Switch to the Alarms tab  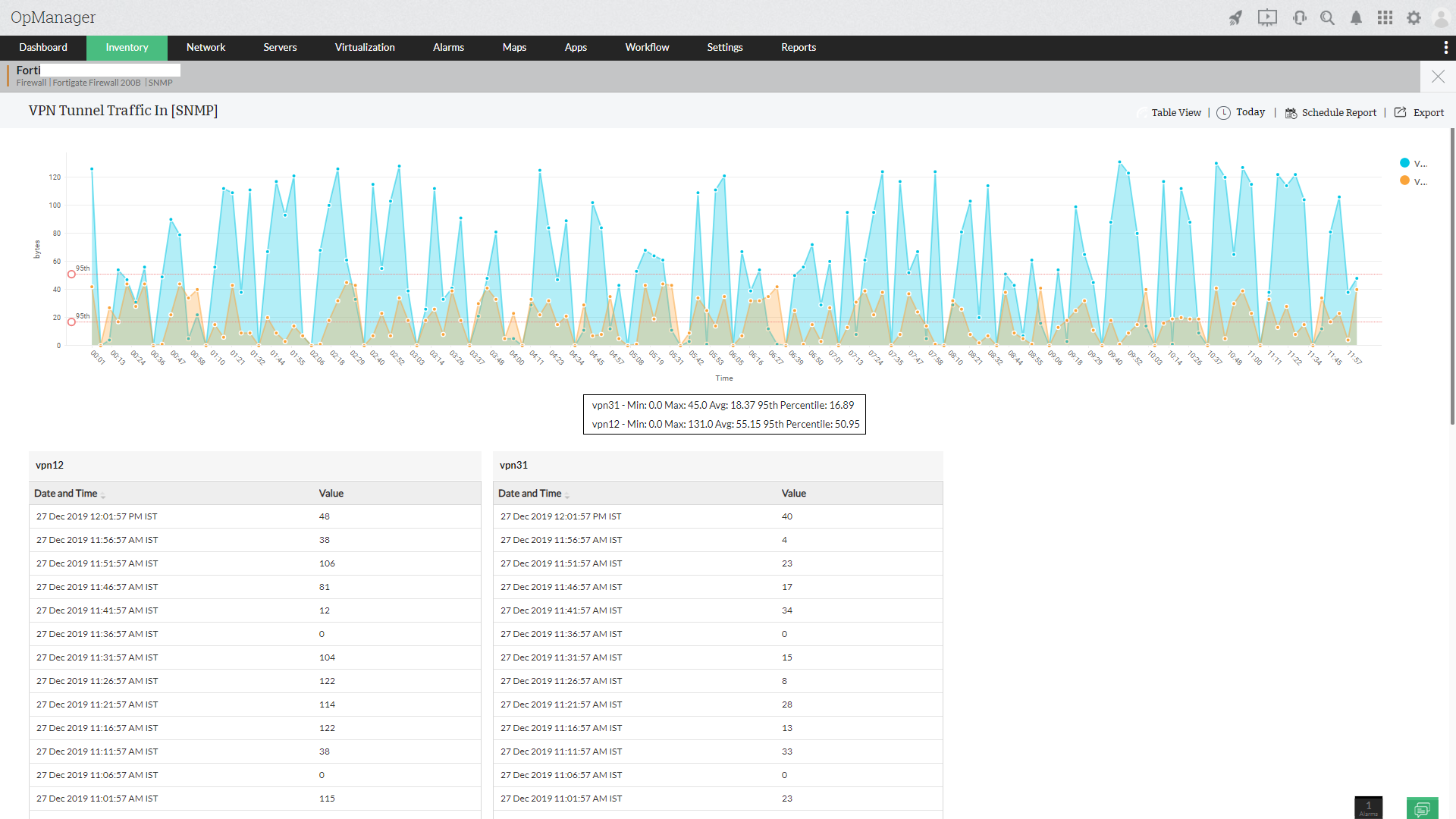click(448, 47)
